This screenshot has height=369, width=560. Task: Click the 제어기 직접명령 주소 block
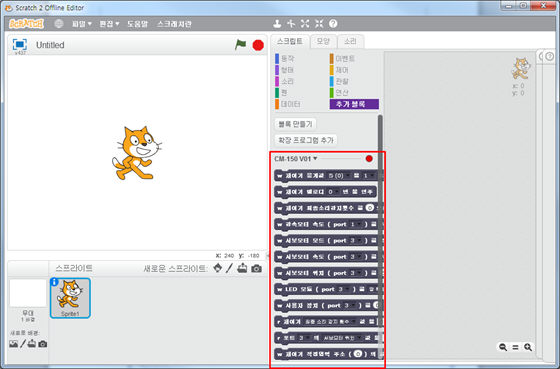[x=328, y=354]
